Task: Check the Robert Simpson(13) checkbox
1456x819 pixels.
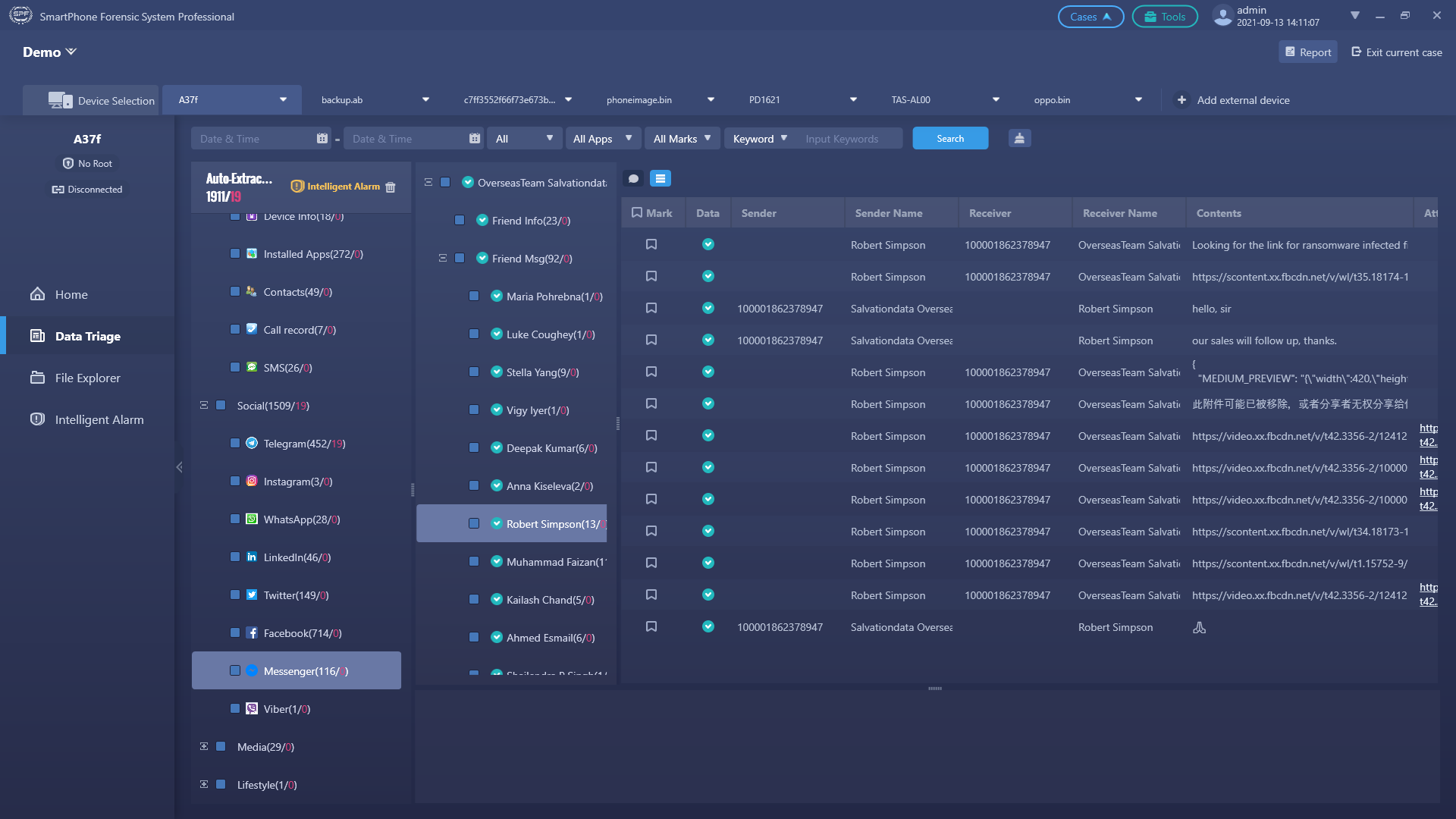Action: coord(474,524)
